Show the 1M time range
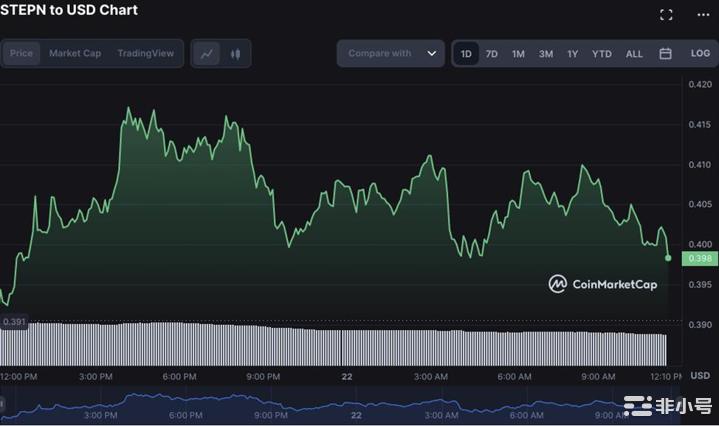The image size is (719, 426). point(518,54)
